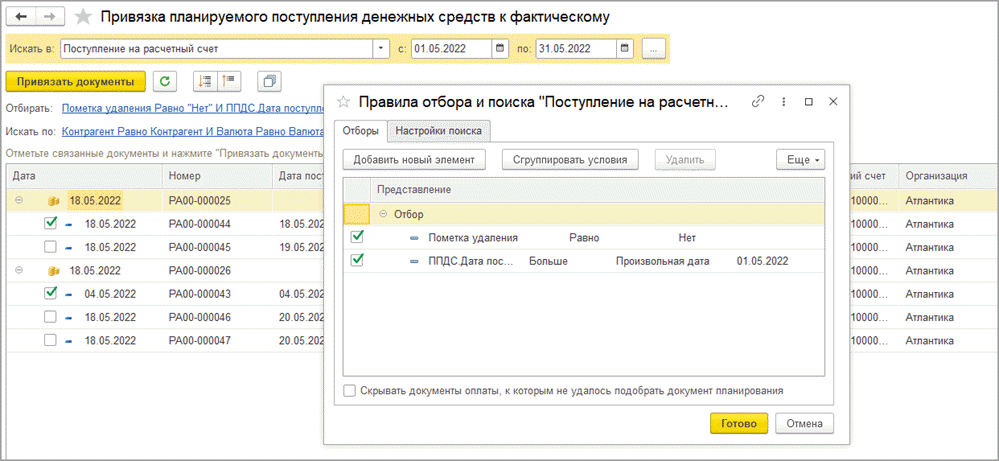The width and height of the screenshot is (999, 461).
Task: Select the 'Отборы' tab
Action: [x=361, y=130]
